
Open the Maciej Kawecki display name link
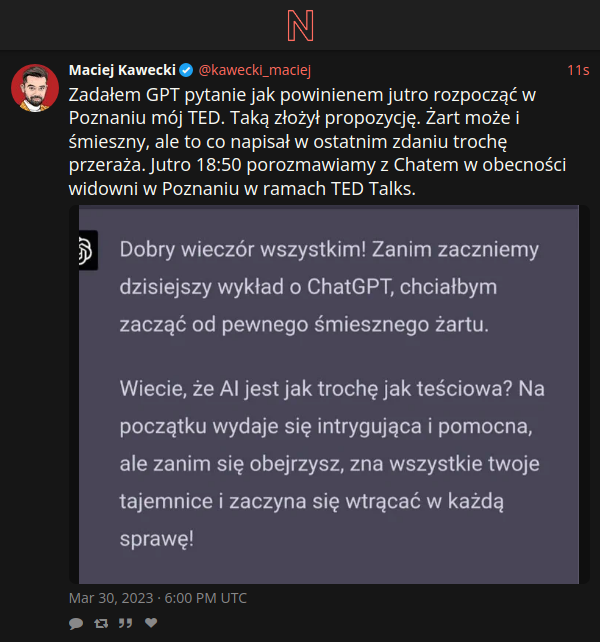[x=122, y=70]
